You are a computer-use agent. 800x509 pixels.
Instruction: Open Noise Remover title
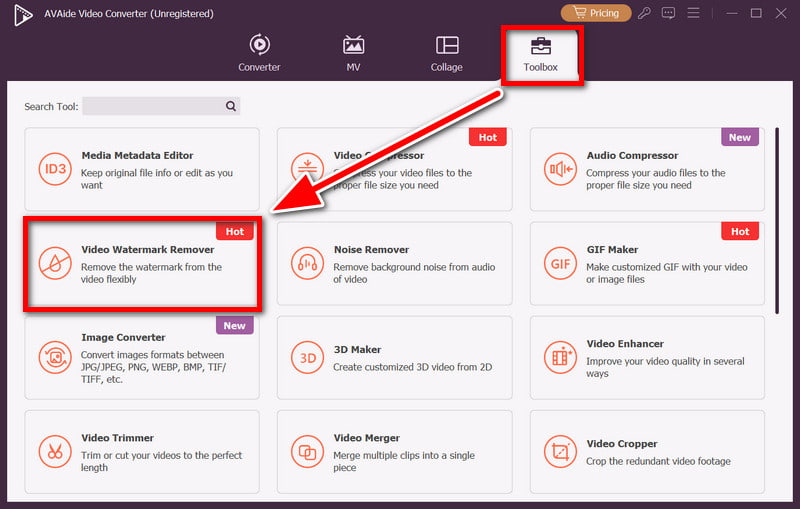[x=371, y=249]
